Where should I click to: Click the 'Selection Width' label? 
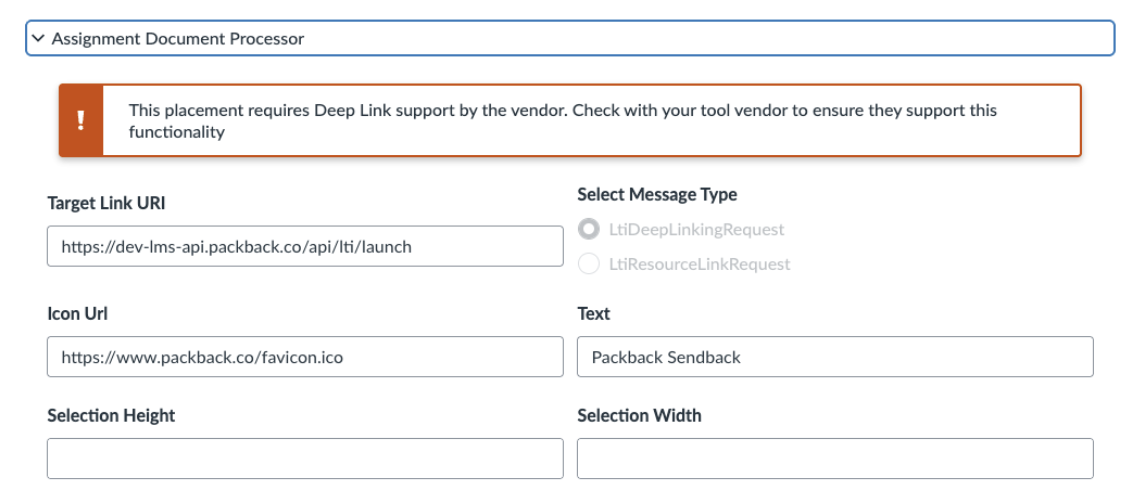coord(639,416)
